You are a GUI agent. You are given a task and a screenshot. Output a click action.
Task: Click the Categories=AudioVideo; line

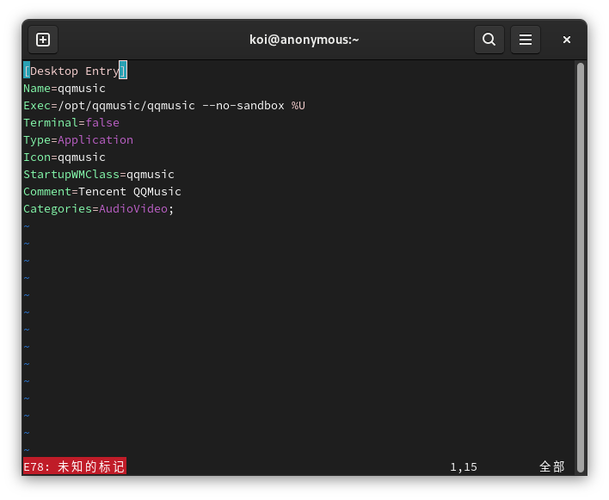click(99, 209)
